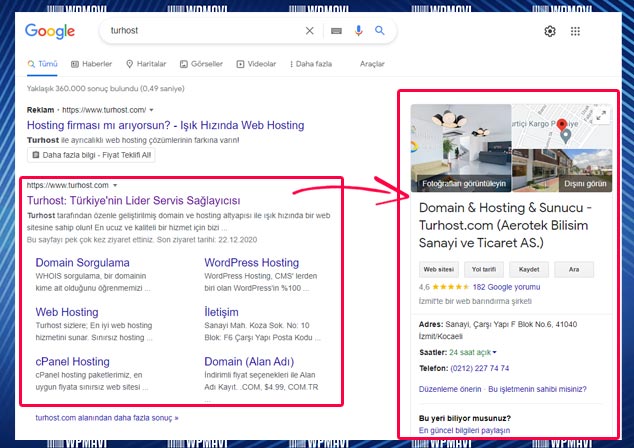Click the Yol tarifi button
The image size is (634, 448).
(484, 269)
